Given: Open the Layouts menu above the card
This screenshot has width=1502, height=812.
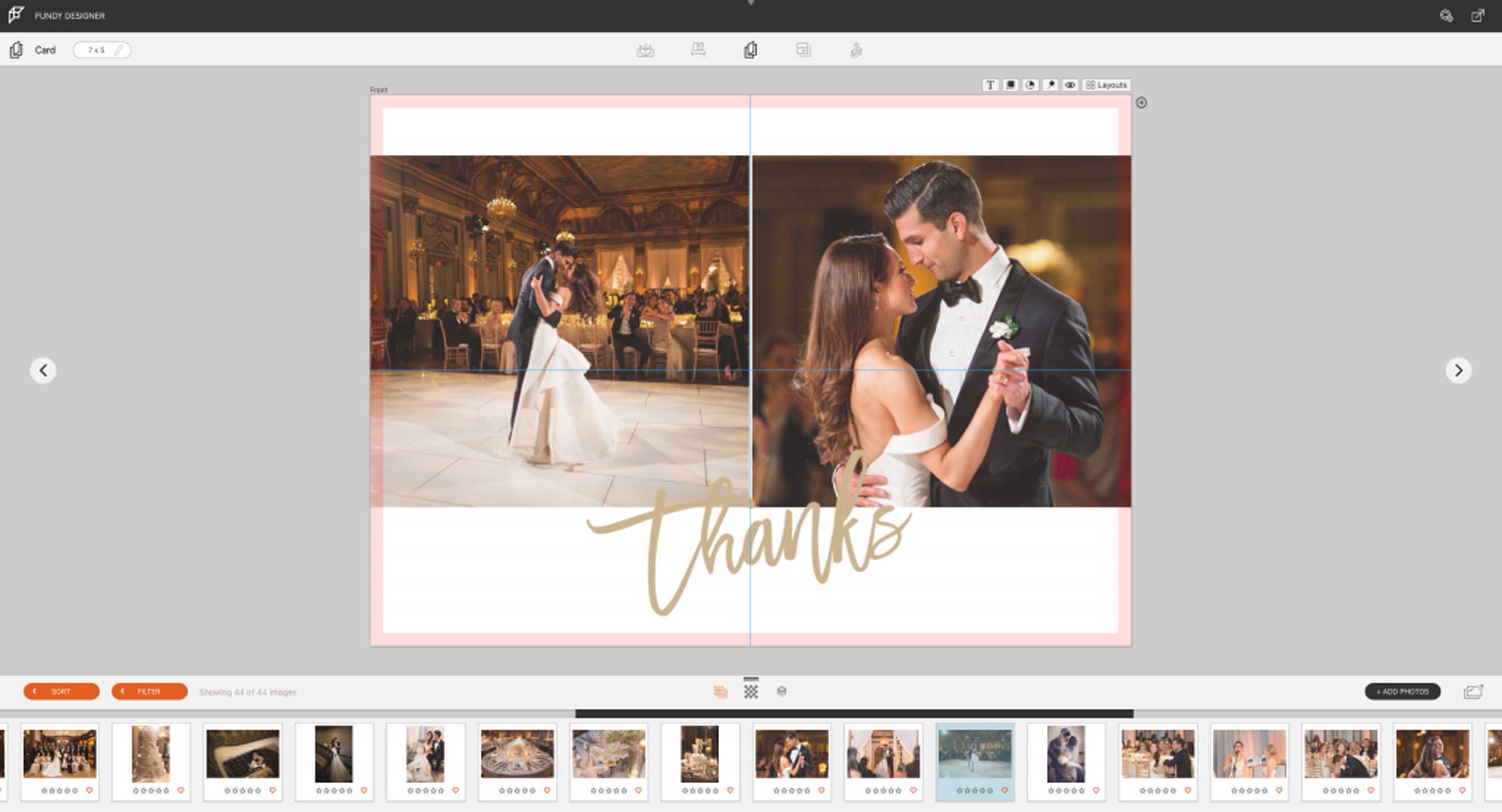Looking at the screenshot, I should tap(1106, 85).
